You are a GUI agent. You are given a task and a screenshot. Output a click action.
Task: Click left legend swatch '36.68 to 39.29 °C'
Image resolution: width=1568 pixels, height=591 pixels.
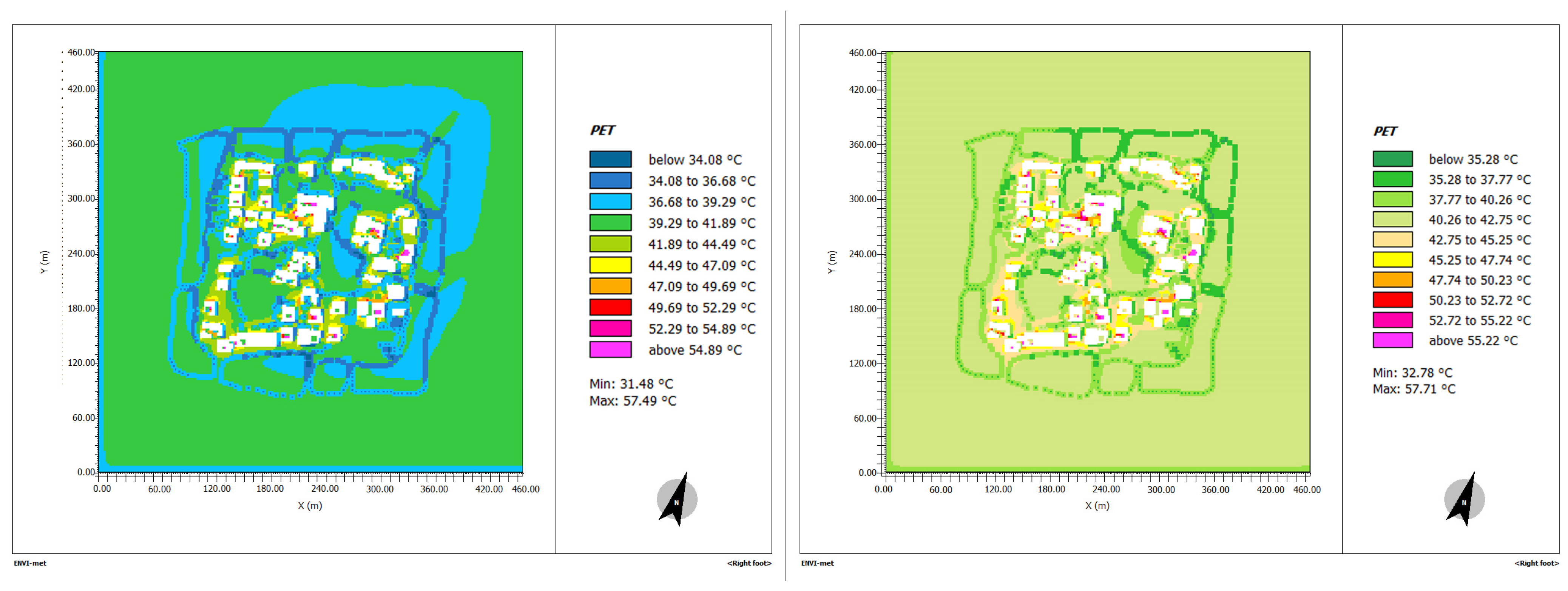(610, 202)
